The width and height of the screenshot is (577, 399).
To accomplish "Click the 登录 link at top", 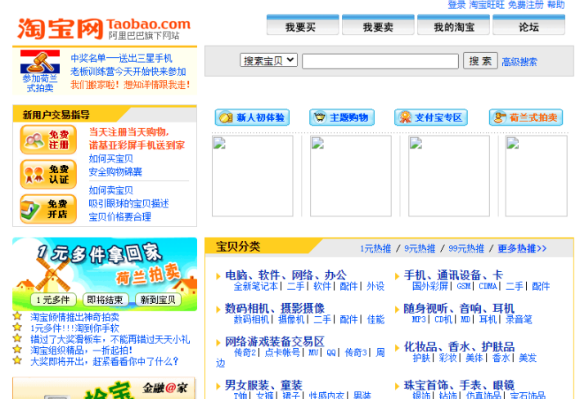I will click(x=457, y=5).
